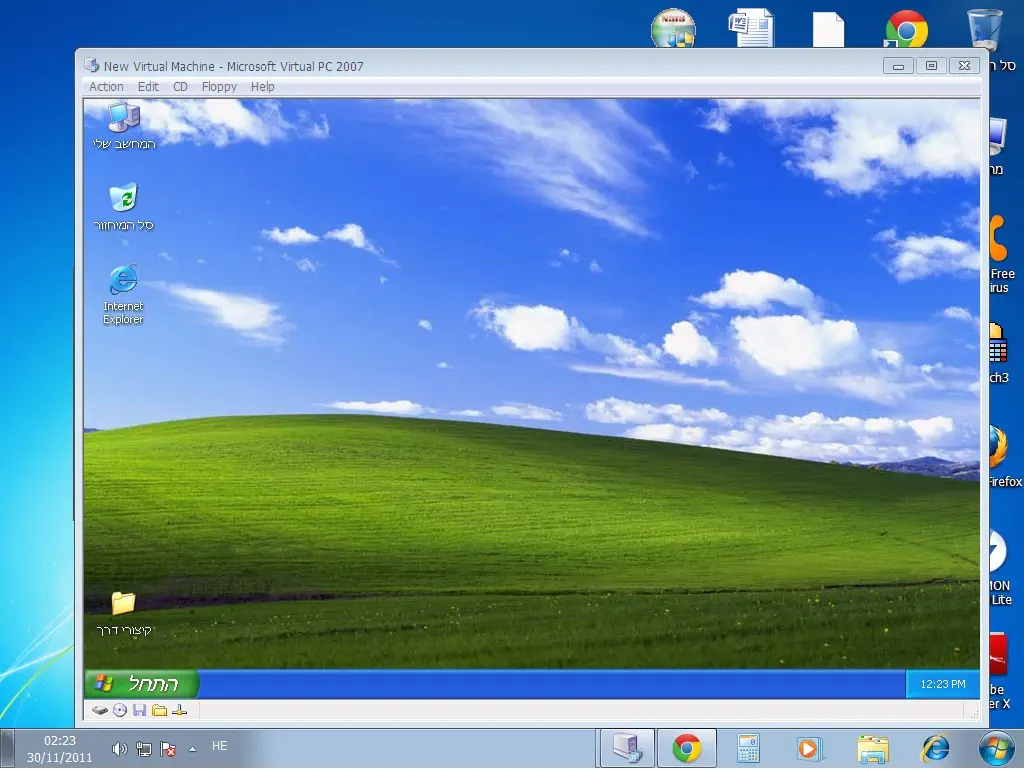Open the Edit menu
The image size is (1024, 770).
point(148,87)
